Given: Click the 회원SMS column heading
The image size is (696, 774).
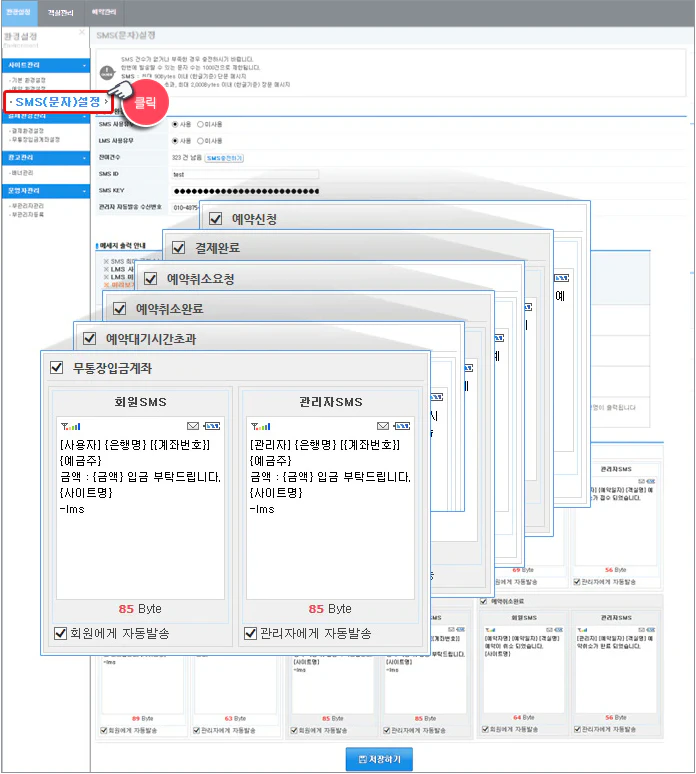Looking at the screenshot, I should tap(140, 402).
